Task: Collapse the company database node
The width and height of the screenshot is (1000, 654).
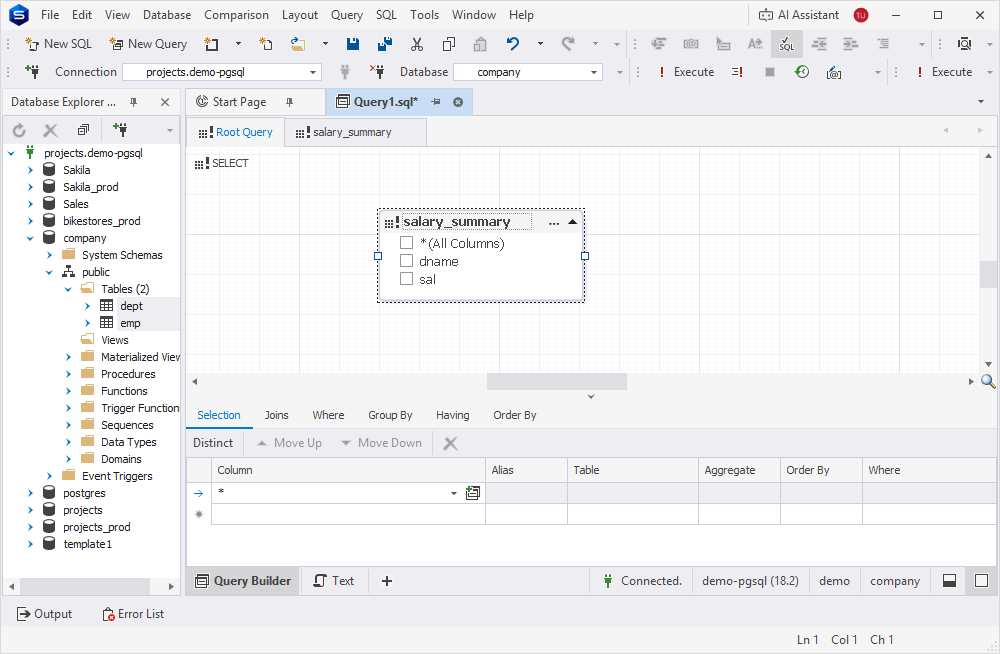Action: coord(30,238)
